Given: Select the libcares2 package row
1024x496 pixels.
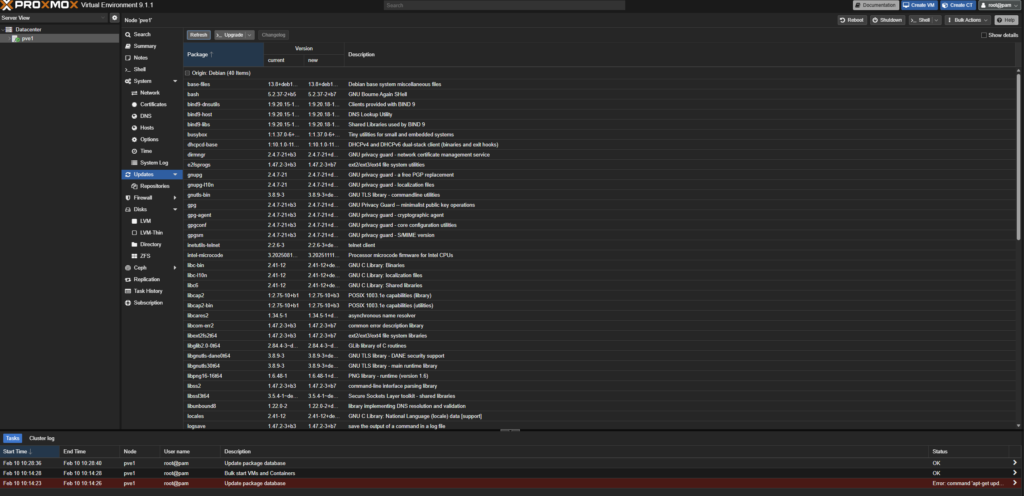Looking at the screenshot, I should [x=600, y=315].
